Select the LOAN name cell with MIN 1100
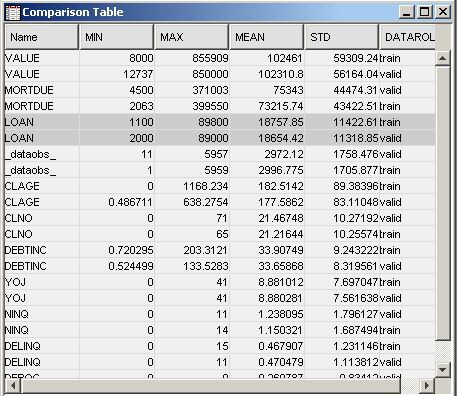The height and width of the screenshot is (396, 457). point(42,122)
